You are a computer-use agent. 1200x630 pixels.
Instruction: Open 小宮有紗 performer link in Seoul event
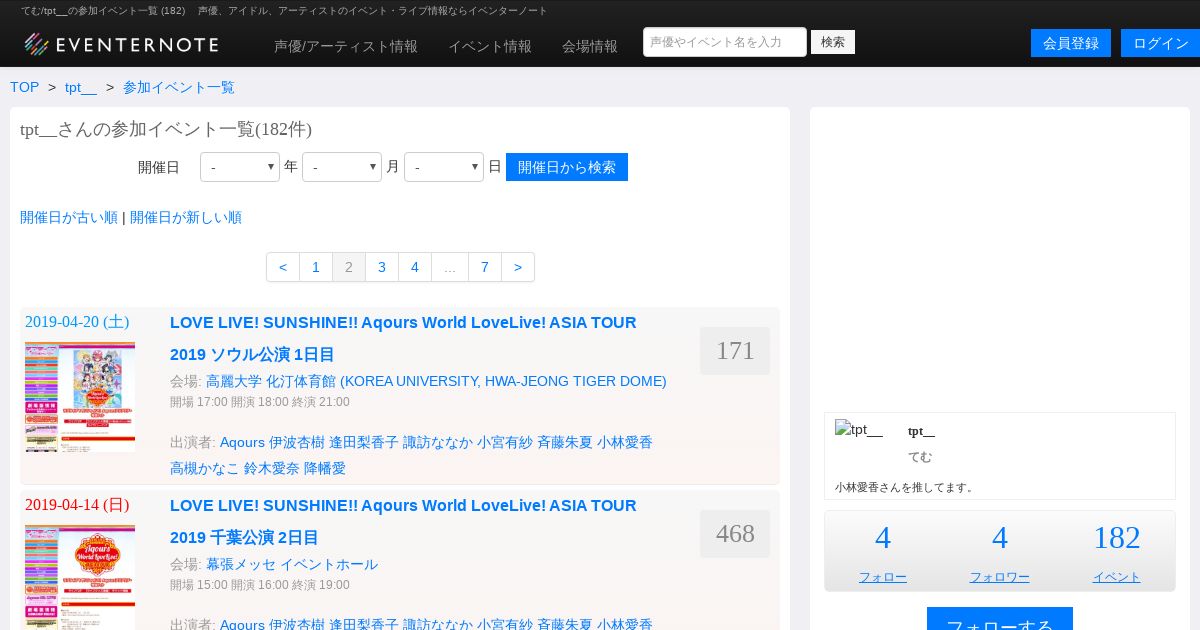point(505,442)
